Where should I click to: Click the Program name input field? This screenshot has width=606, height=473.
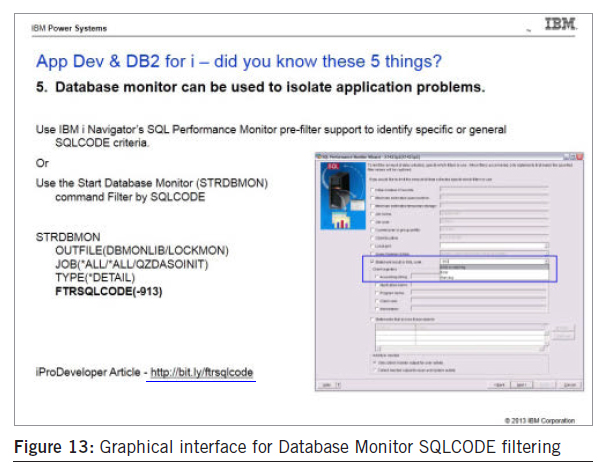[x=478, y=293]
